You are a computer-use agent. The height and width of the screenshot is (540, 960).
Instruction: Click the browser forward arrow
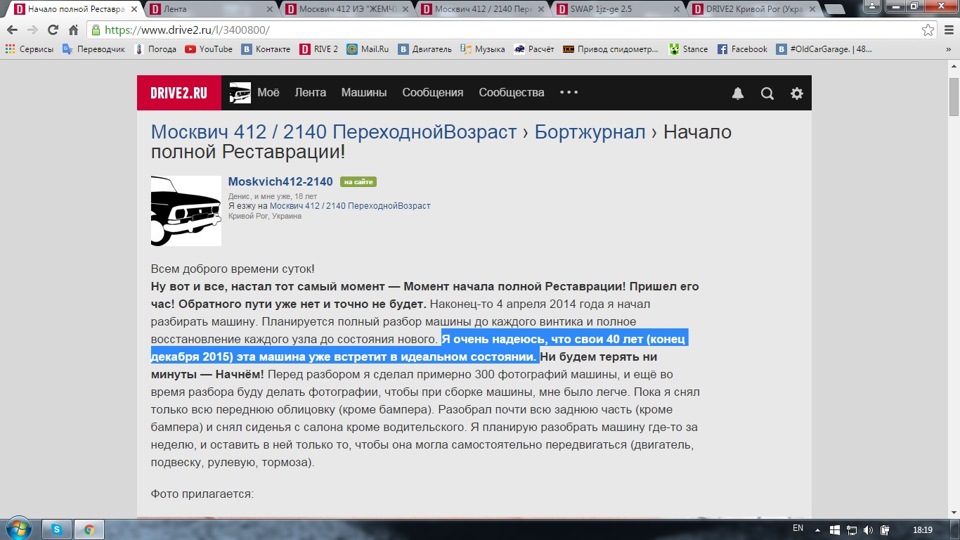[x=32, y=30]
